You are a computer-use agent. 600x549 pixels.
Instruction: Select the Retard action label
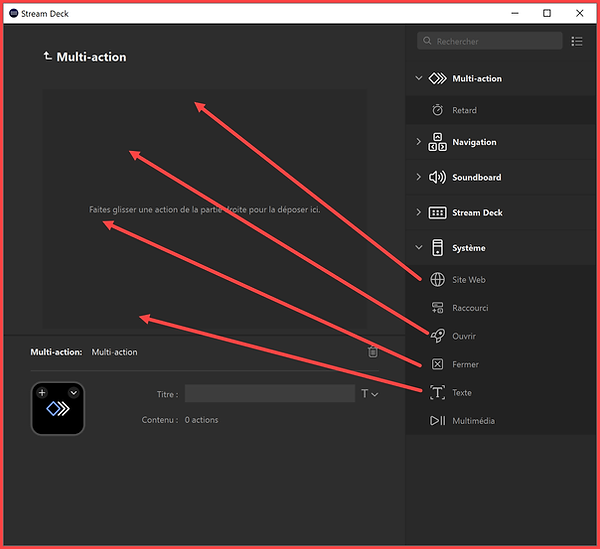pyautogui.click(x=465, y=110)
